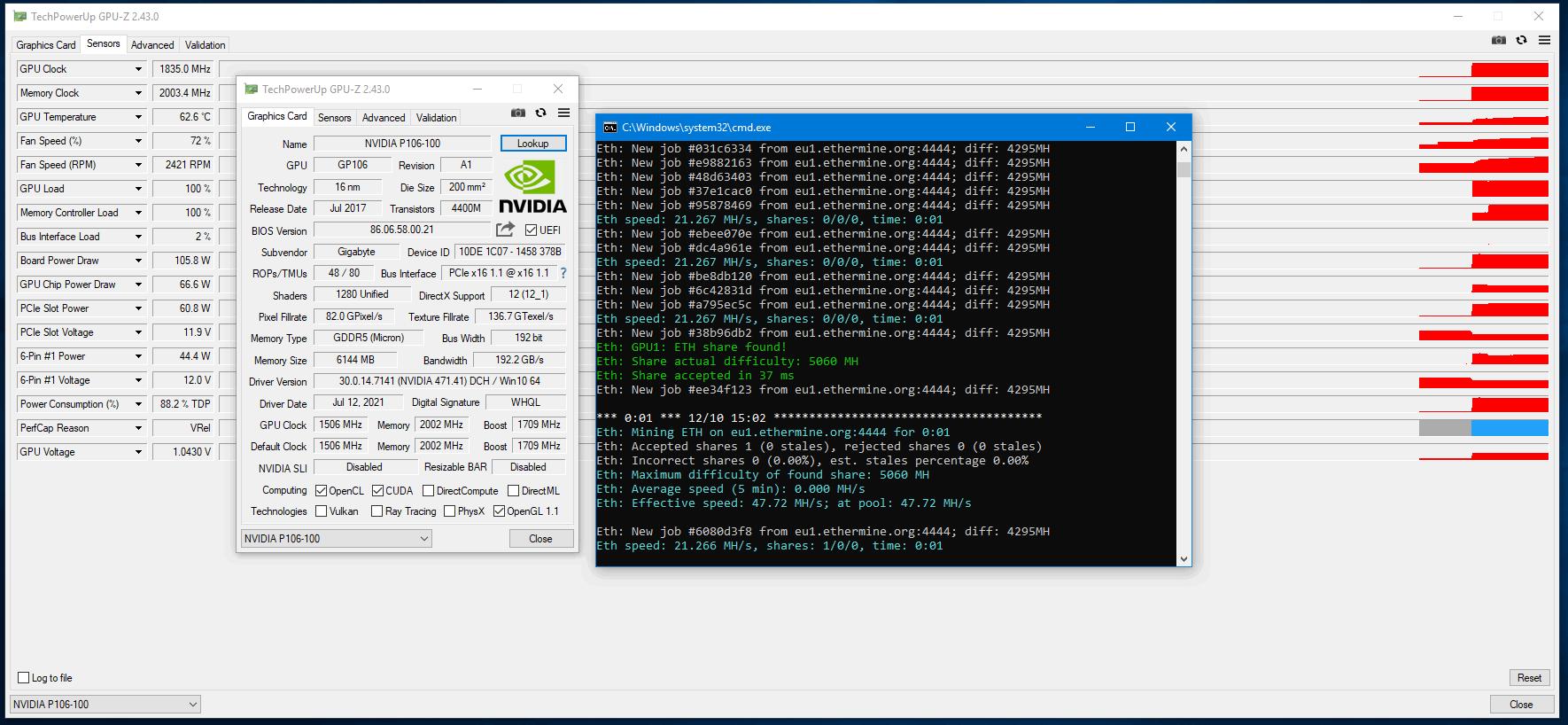Switch to Validation tab in front window
Image resolution: width=1568 pixels, height=725 pixels.
coord(437,118)
